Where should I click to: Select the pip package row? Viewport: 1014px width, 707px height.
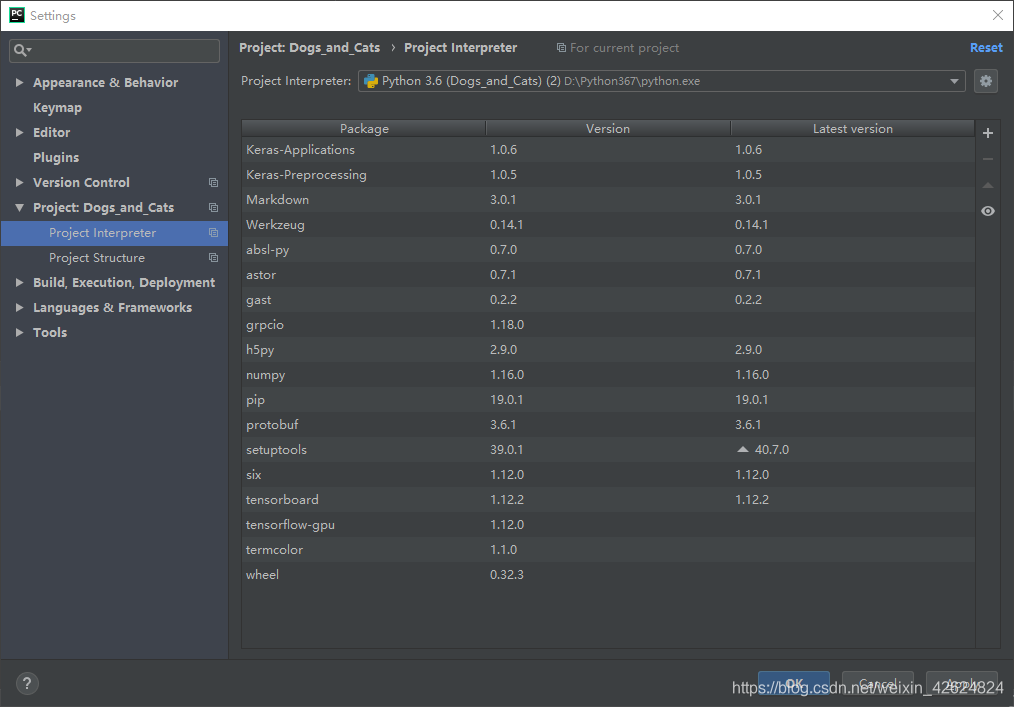608,400
